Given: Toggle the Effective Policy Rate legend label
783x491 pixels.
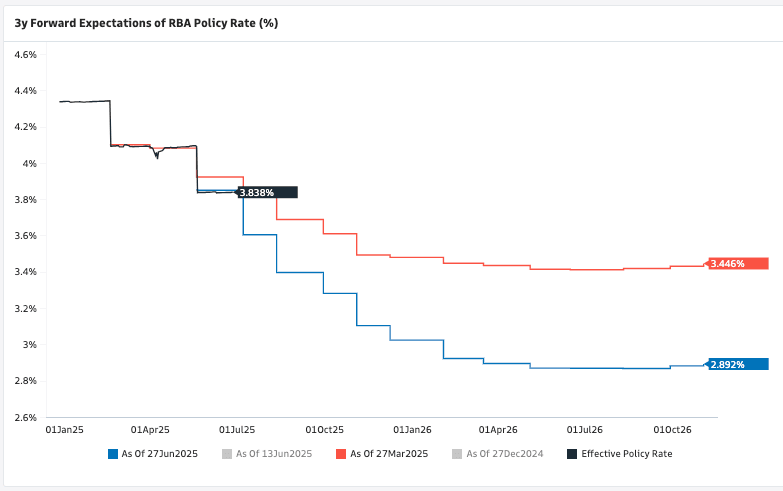Looking at the screenshot, I should click(x=626, y=454).
